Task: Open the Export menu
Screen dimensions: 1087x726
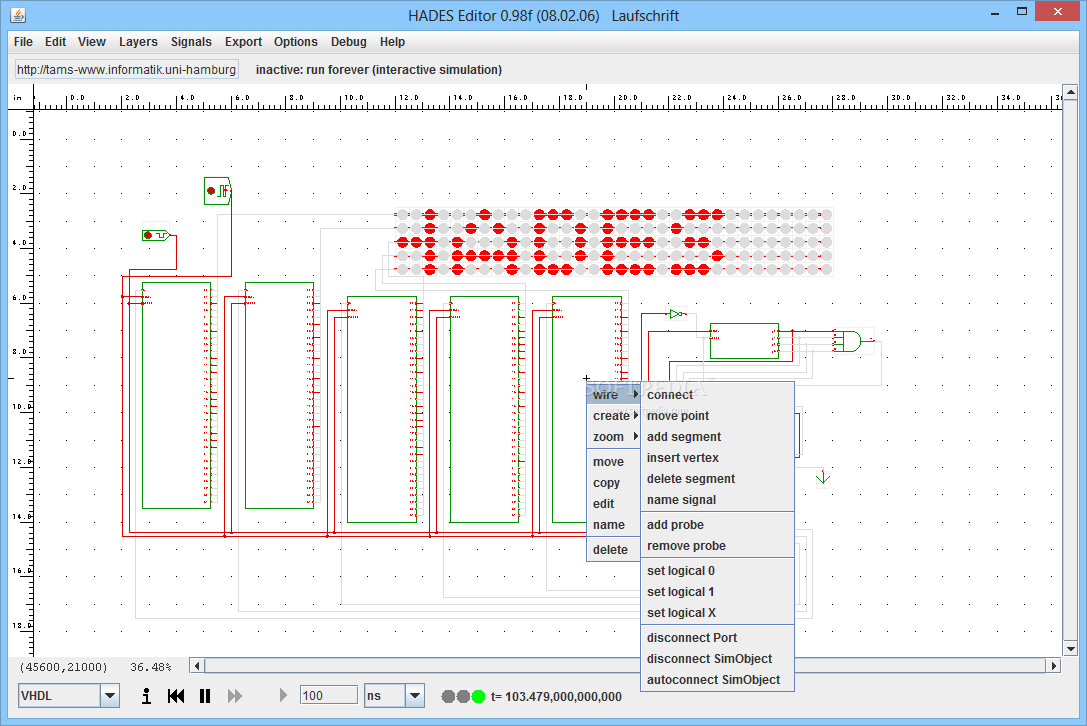Action: [x=243, y=42]
